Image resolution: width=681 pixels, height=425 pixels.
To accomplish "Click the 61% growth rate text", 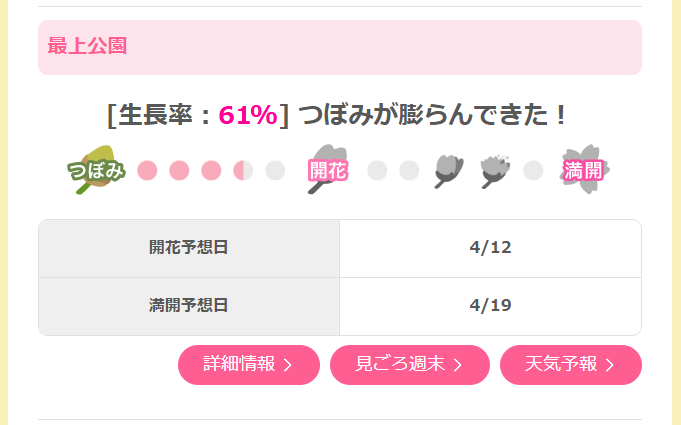I will [247, 115].
